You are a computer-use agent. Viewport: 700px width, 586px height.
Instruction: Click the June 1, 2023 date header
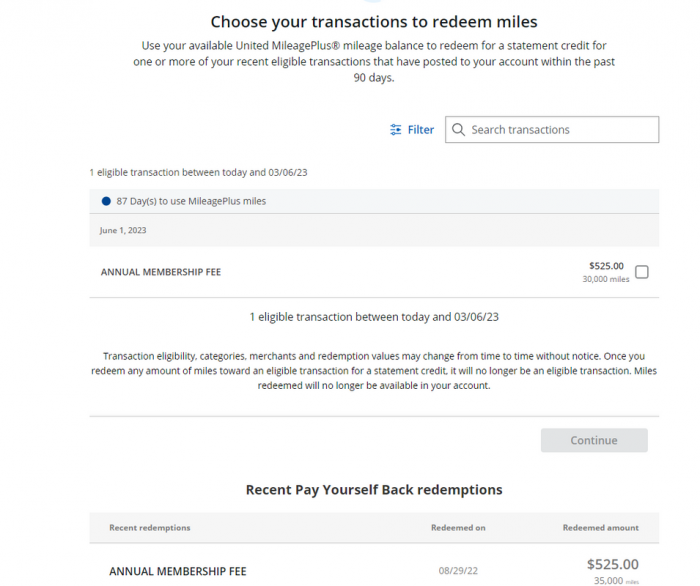pos(124,230)
